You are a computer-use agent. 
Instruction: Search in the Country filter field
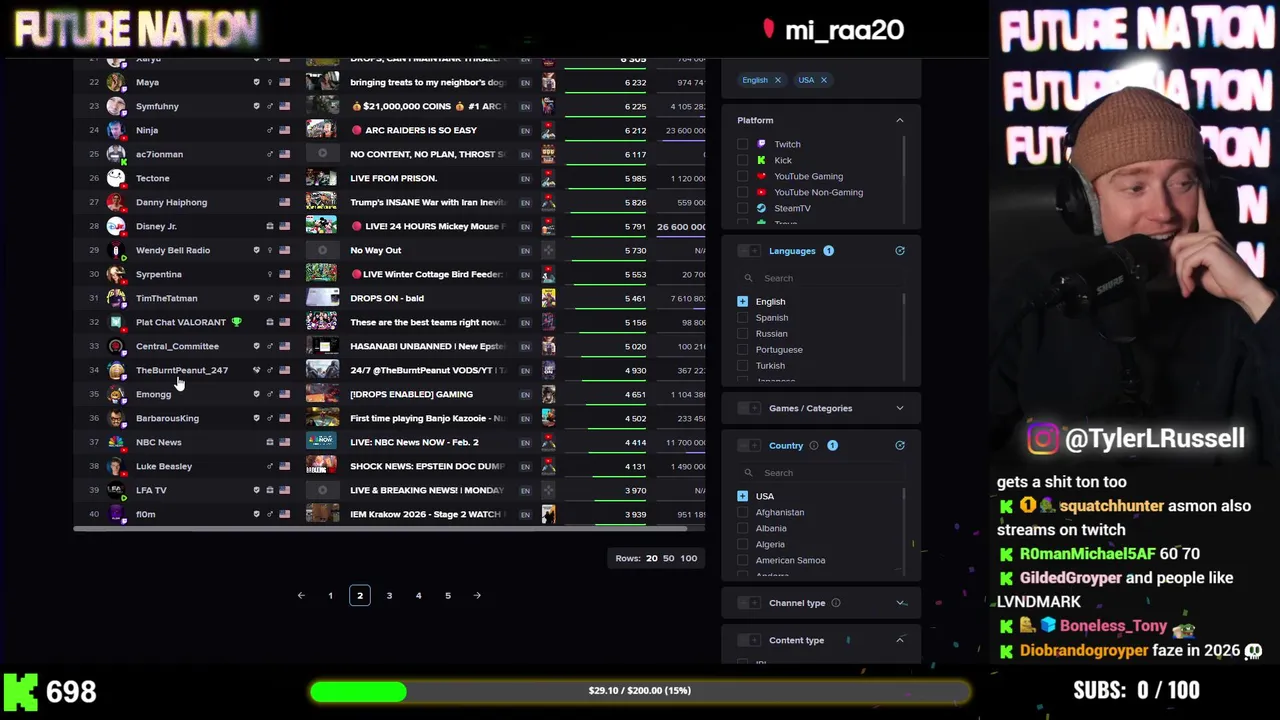coord(820,473)
